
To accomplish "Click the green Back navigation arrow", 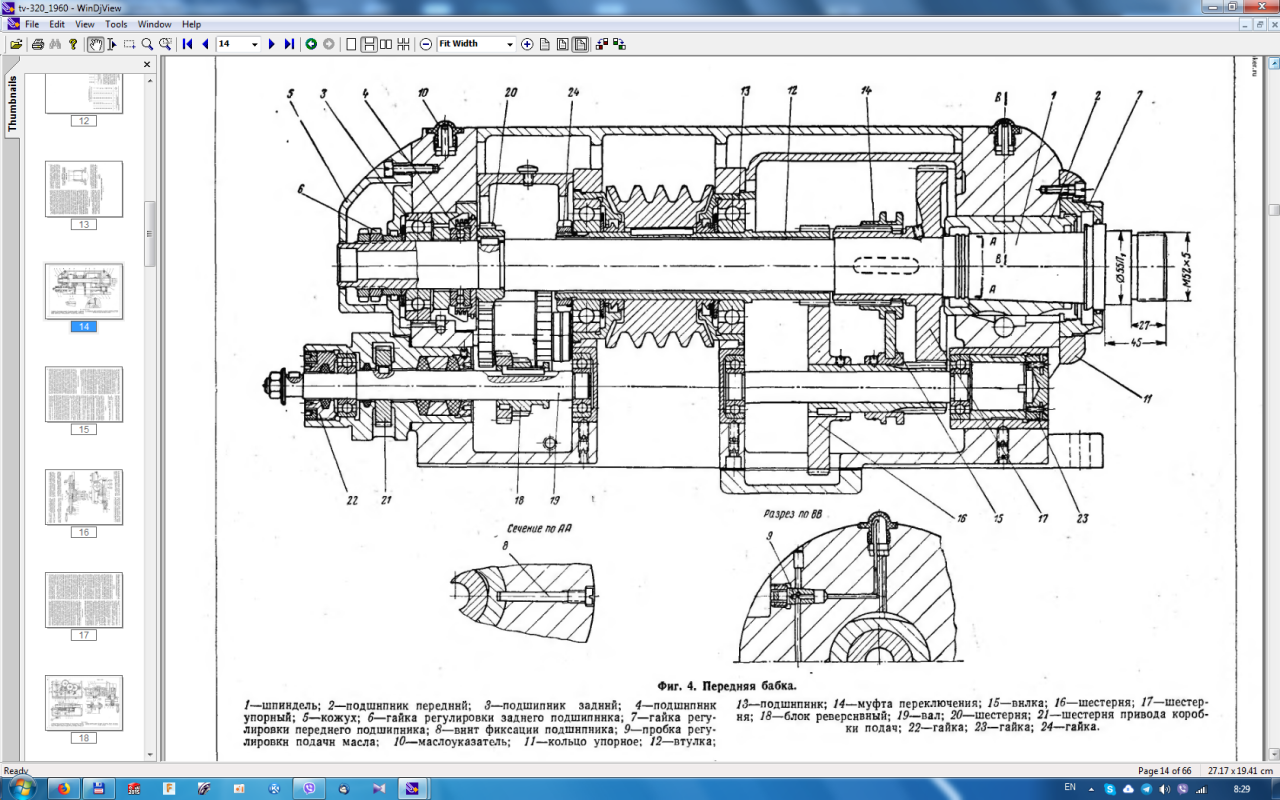I will point(311,44).
